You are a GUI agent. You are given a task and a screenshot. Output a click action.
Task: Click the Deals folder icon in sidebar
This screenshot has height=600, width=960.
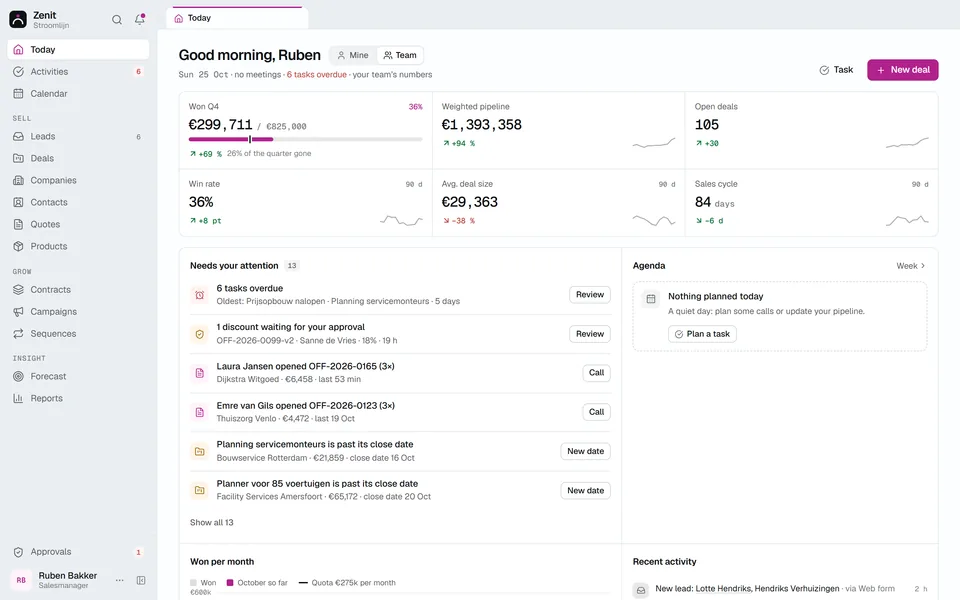tap(18, 159)
